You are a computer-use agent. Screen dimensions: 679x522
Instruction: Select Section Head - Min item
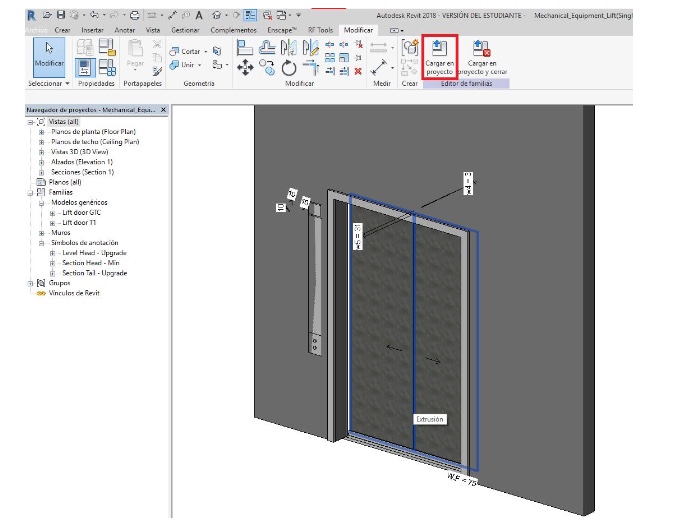tap(91, 263)
